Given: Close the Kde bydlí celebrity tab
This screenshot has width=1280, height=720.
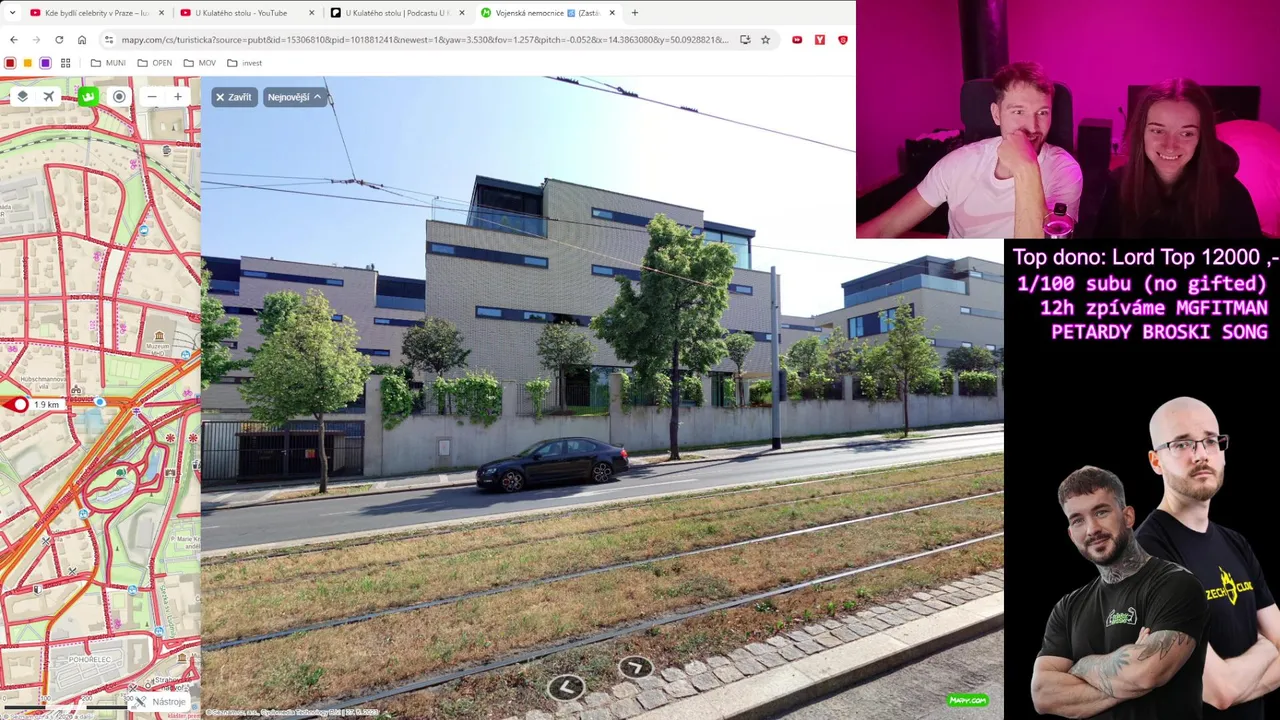Looking at the screenshot, I should click(161, 13).
